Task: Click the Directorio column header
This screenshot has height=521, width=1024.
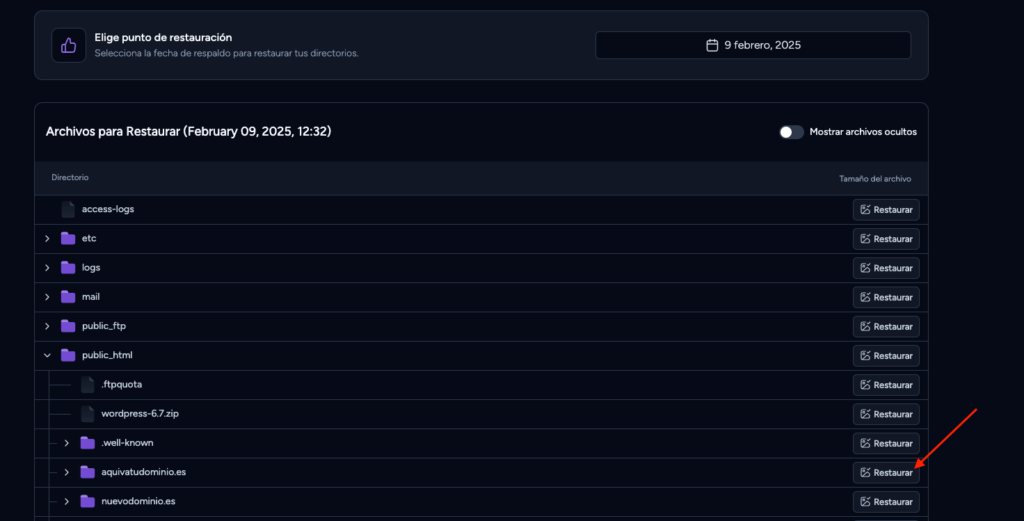Action: pos(70,178)
